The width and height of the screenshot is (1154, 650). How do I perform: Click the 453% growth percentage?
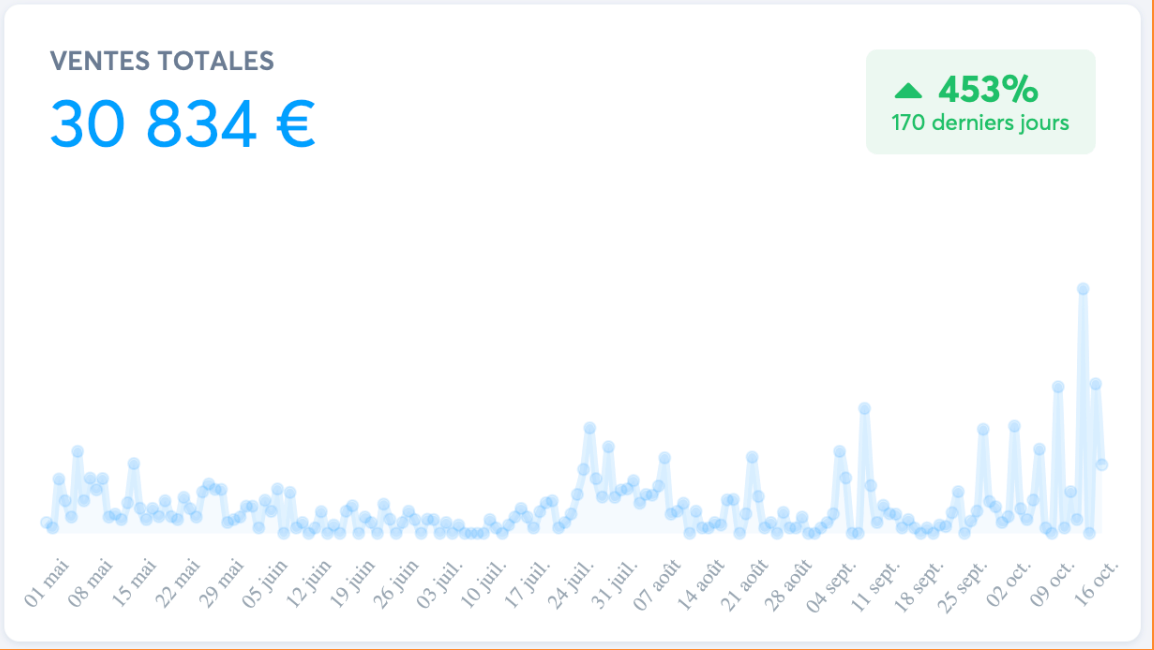[x=988, y=90]
